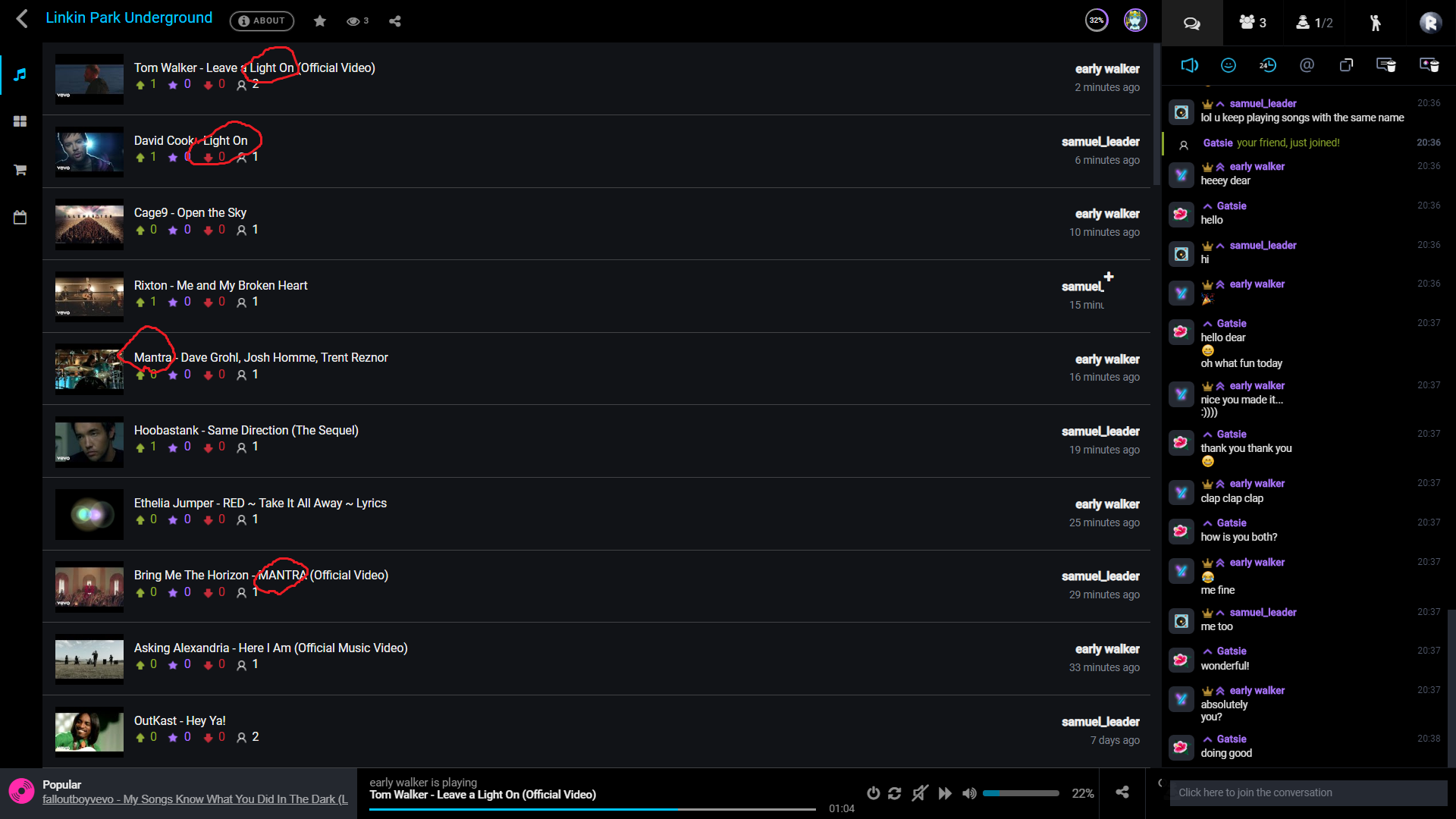Image resolution: width=1456 pixels, height=819 pixels.
Task: Click the OutKast - Hey Ya! title
Action: coord(180,721)
